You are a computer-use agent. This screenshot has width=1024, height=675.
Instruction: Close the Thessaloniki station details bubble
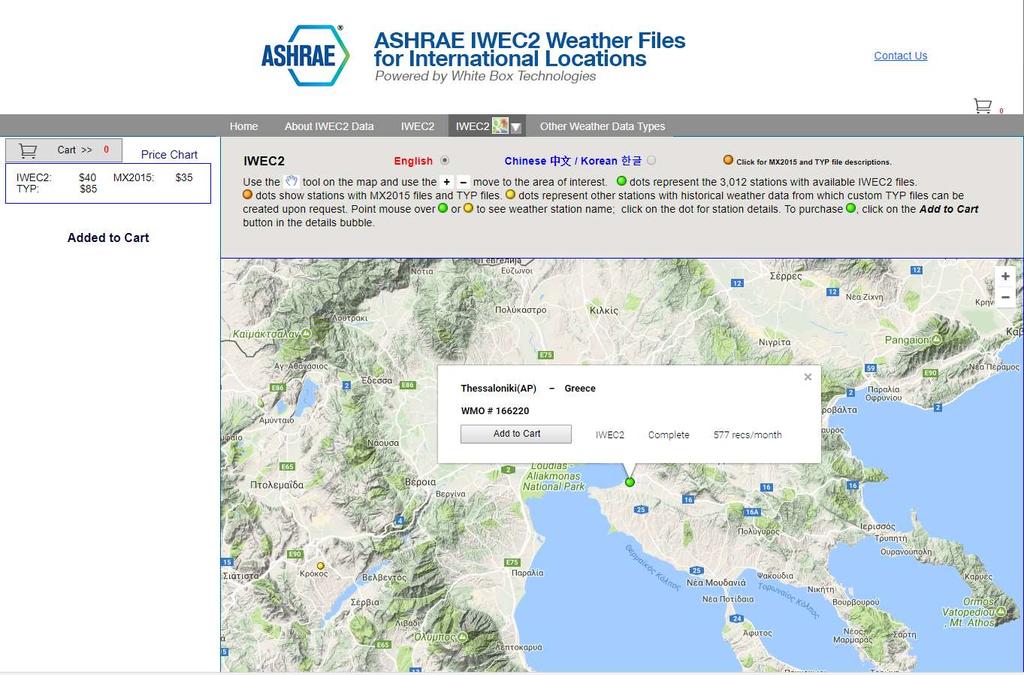pyautogui.click(x=808, y=377)
